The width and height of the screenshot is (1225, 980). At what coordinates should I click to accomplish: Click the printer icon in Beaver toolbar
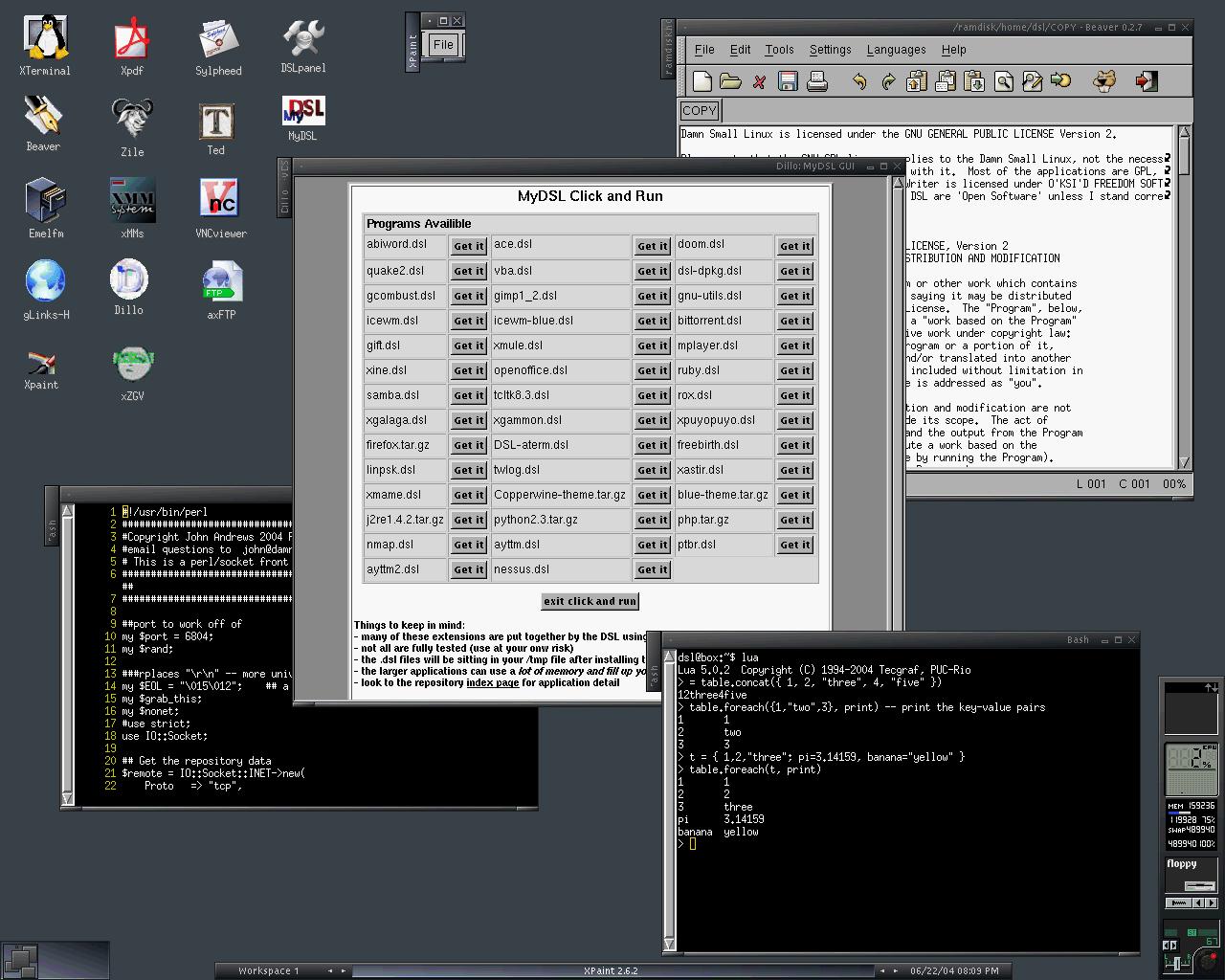pos(816,81)
